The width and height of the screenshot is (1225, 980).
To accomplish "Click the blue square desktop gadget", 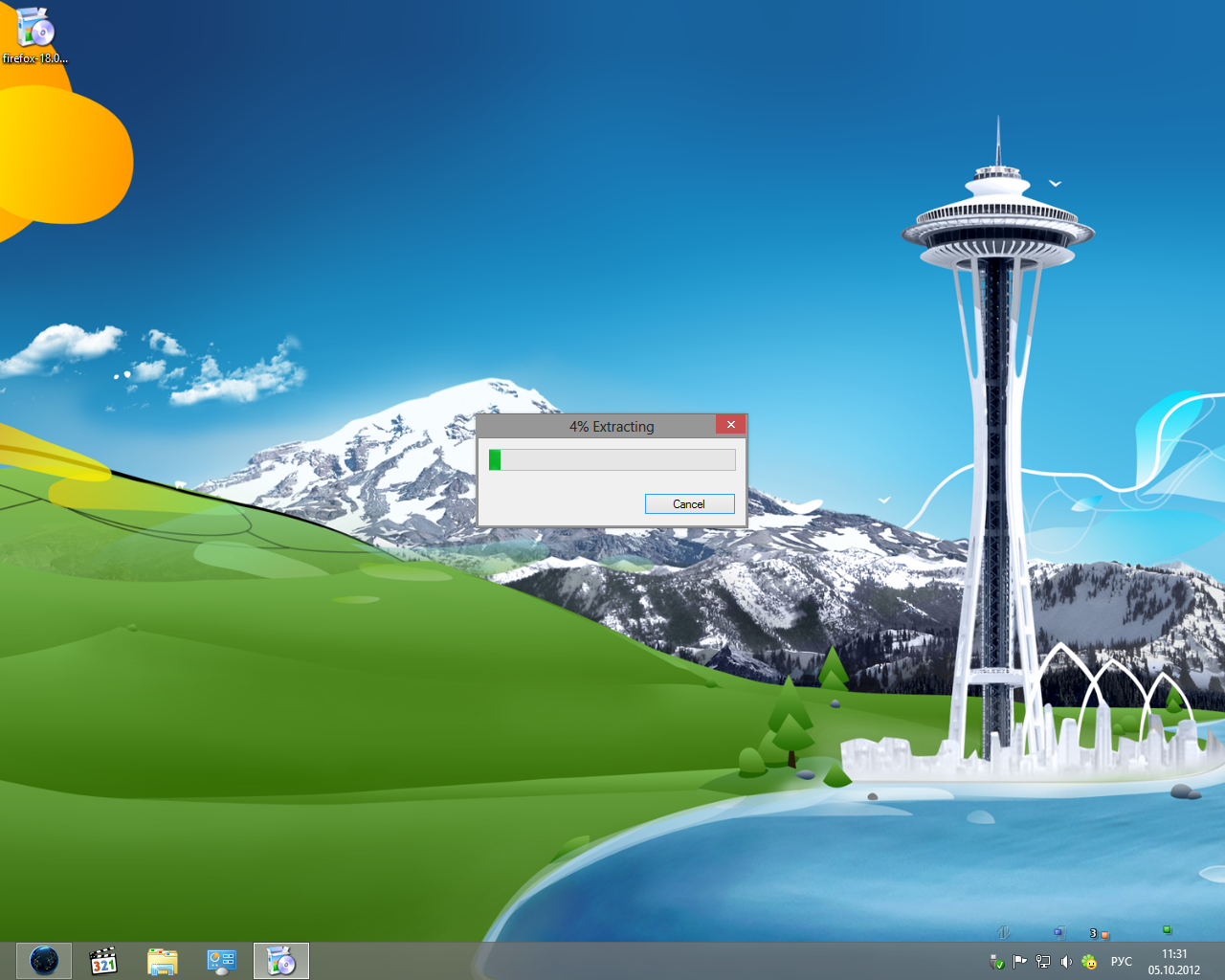I will click(x=1058, y=931).
